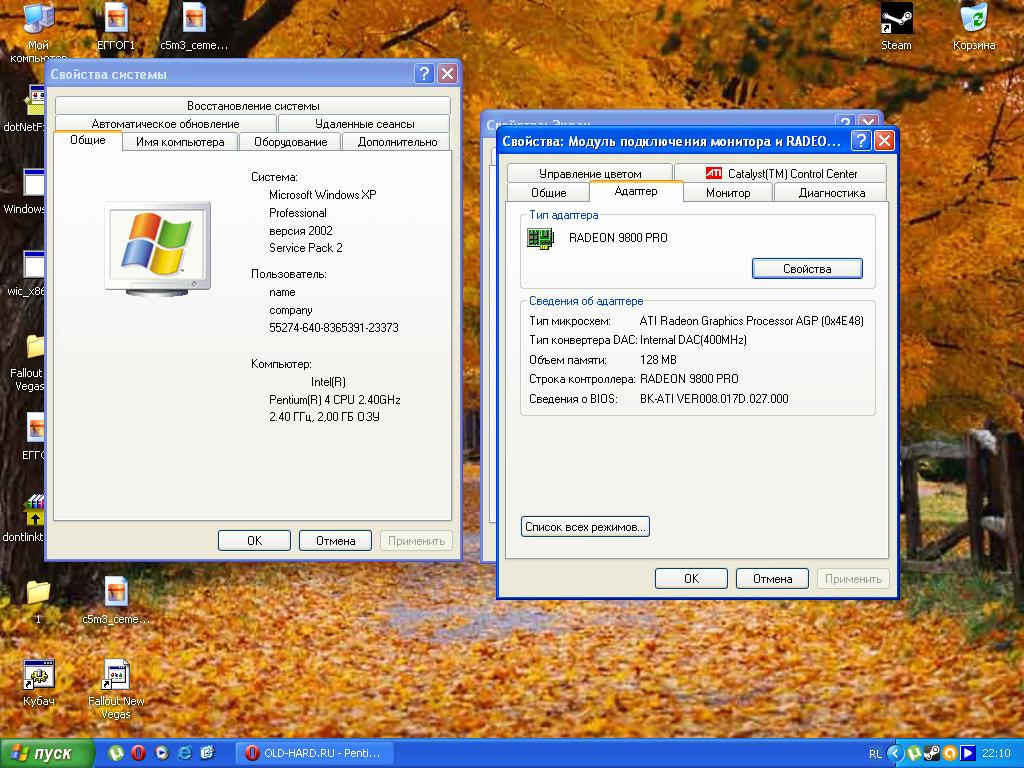Open the Автоматическое обновление tab
Image resolution: width=1024 pixels, height=768 pixels.
tap(166, 123)
